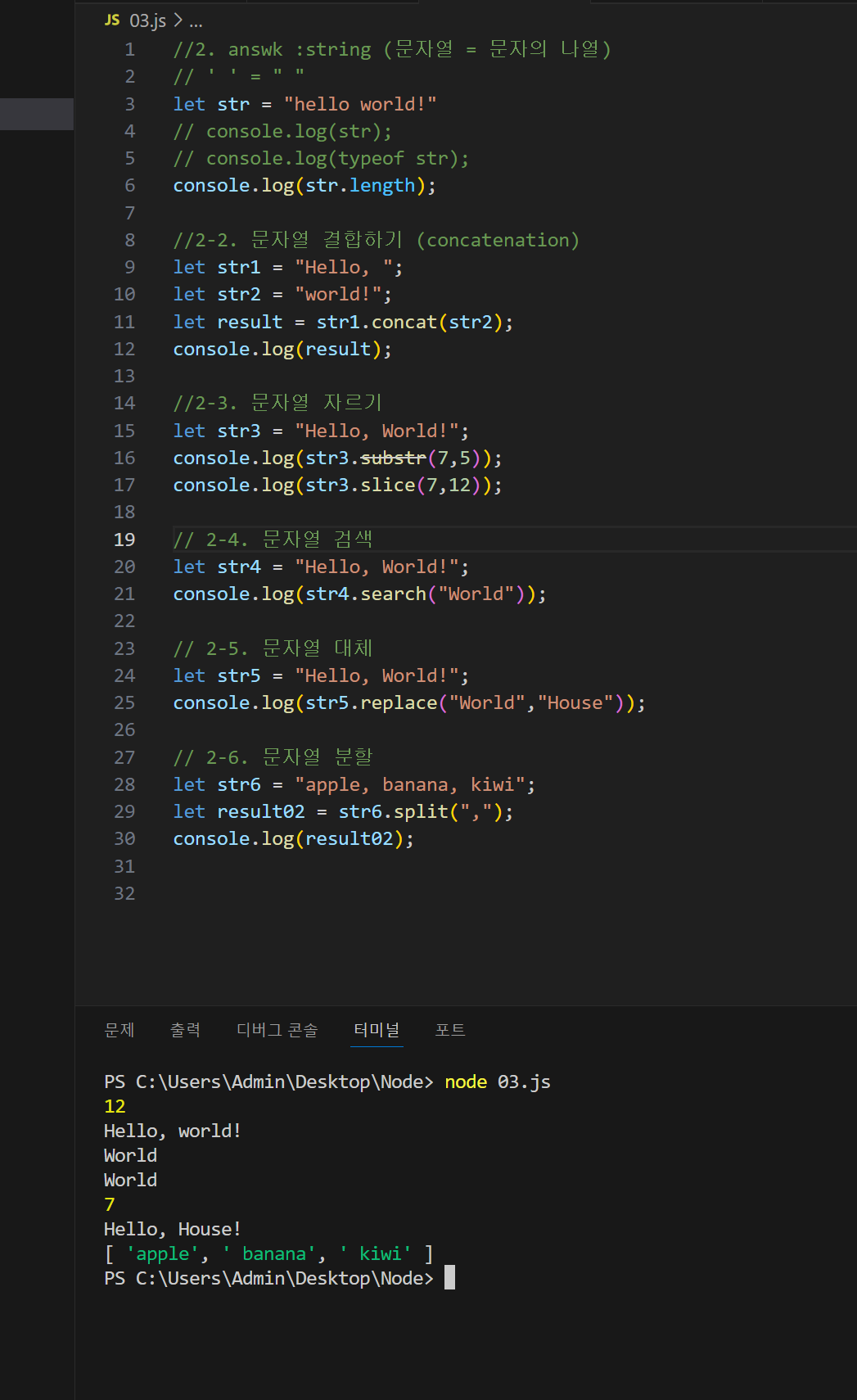Screen dimensions: 857x1400
Task: Click the comment "// 2-4. 문자열 검색"
Action: tap(273, 540)
